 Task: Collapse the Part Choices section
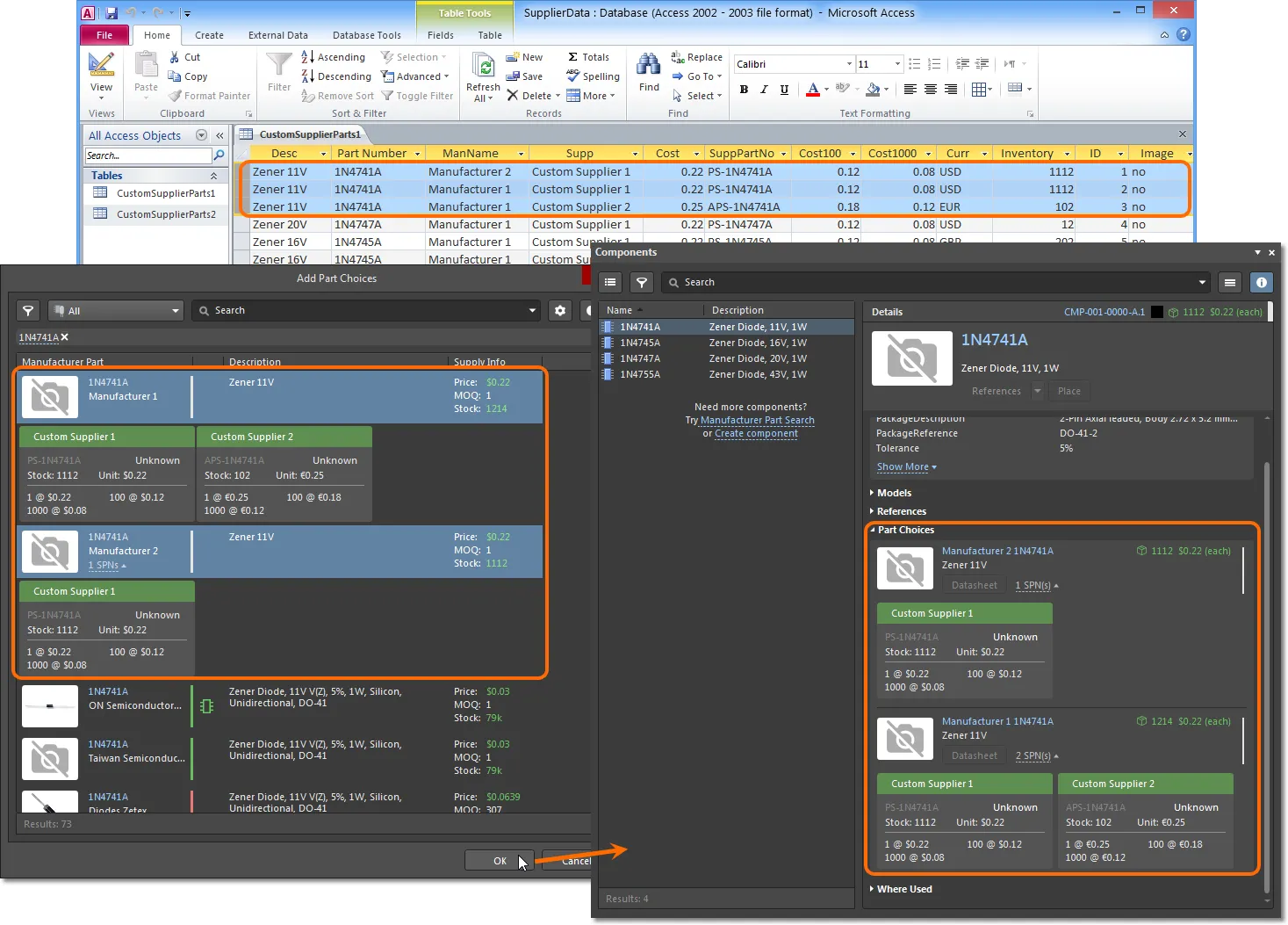click(x=902, y=530)
